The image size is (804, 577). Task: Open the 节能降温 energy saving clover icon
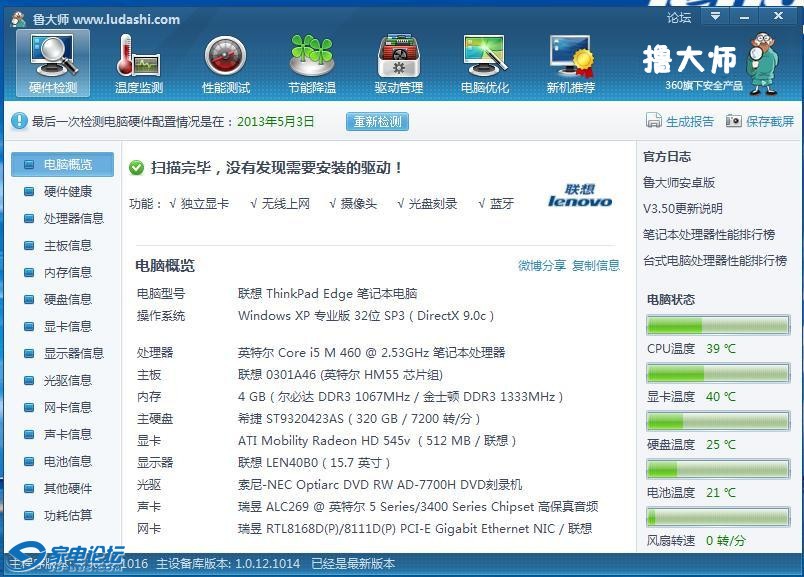(x=311, y=63)
